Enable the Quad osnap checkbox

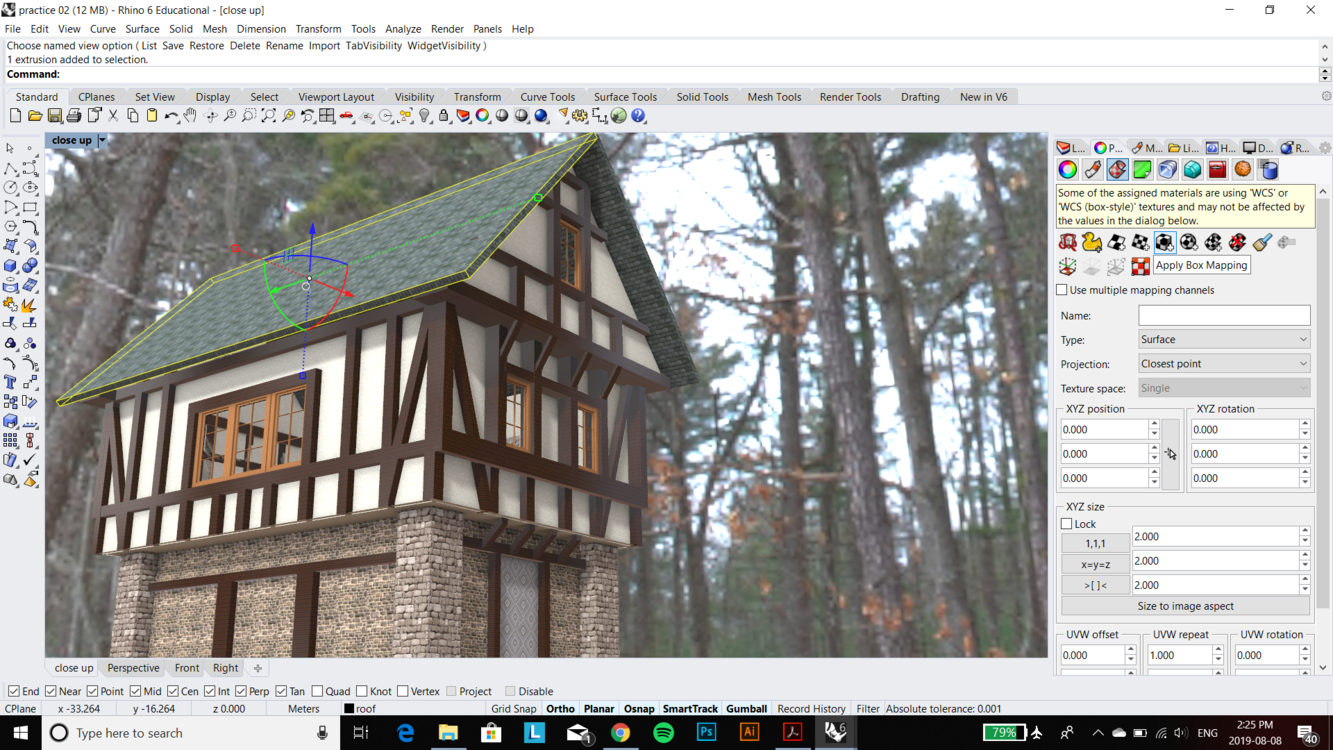point(317,691)
